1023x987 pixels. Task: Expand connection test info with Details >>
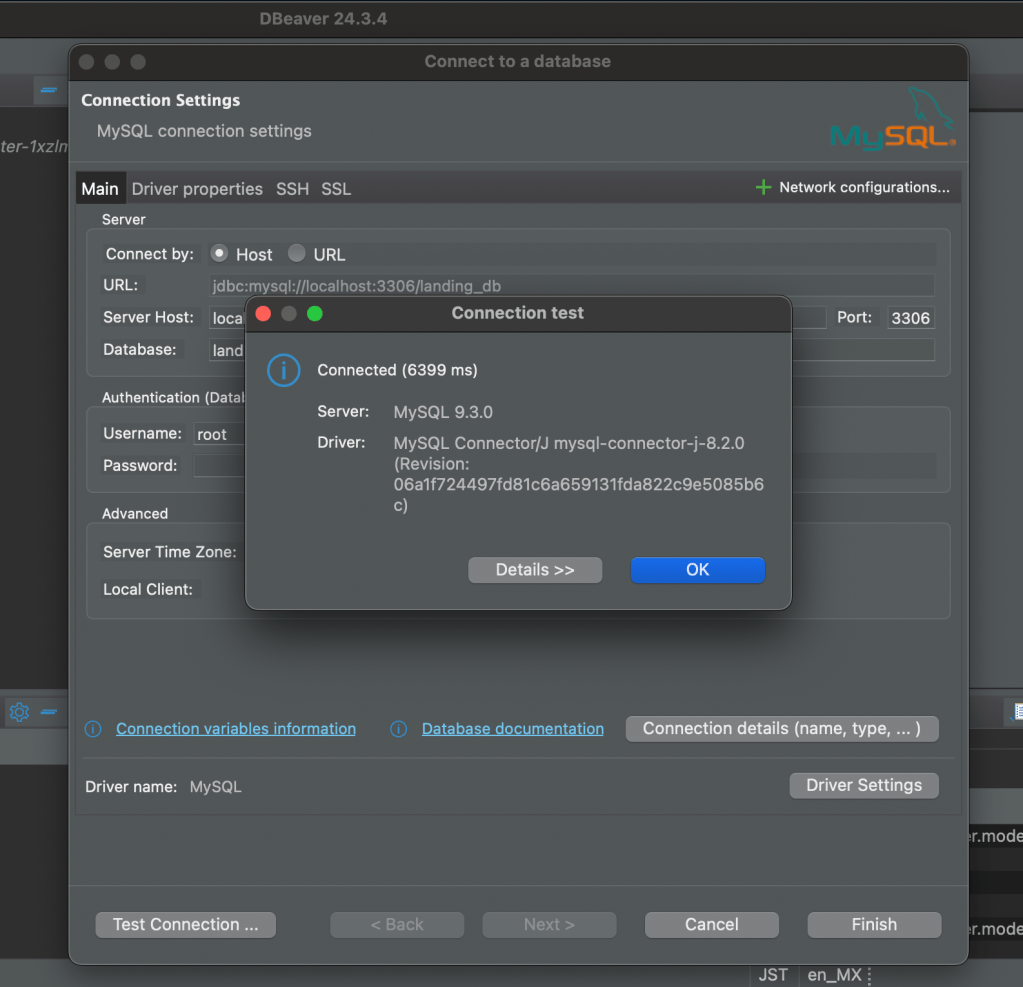click(x=535, y=570)
